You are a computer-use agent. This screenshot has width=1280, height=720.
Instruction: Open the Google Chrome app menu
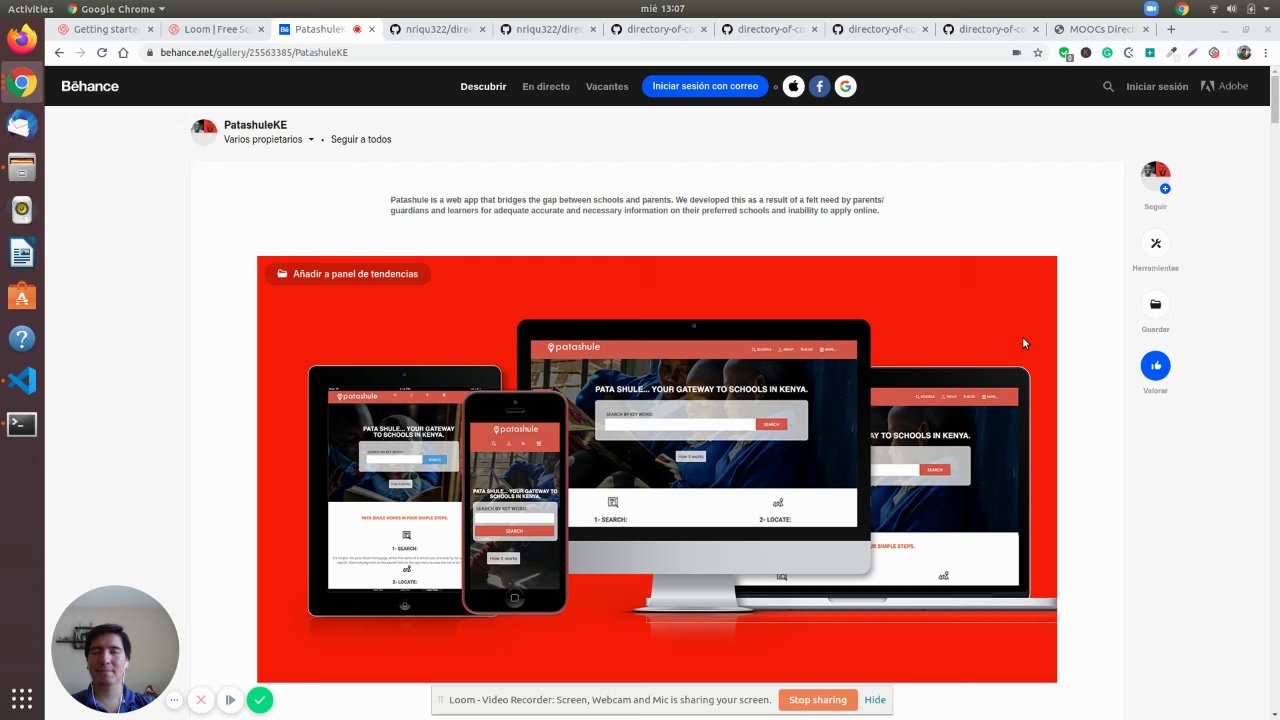116,9
